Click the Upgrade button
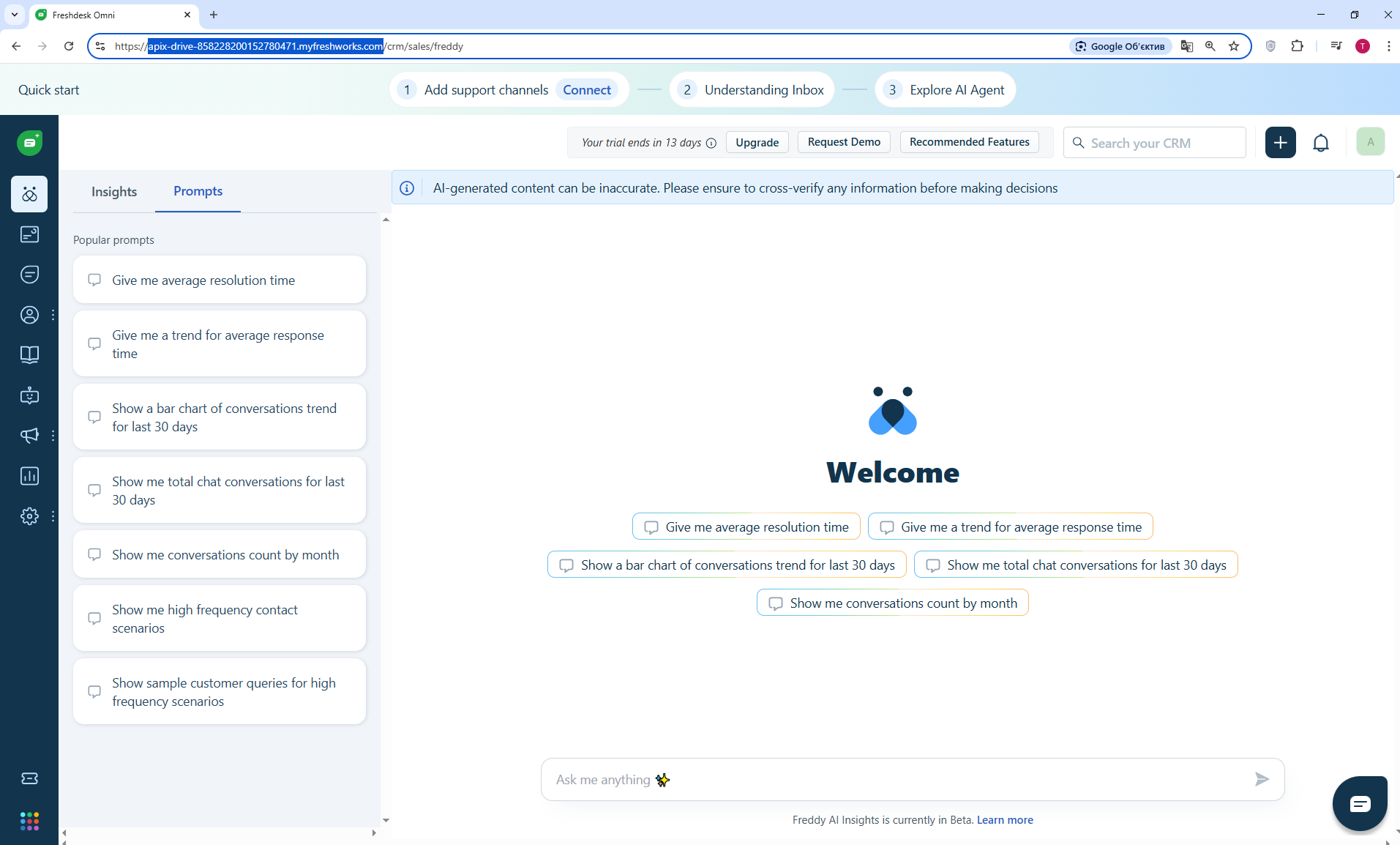1400x845 pixels. point(757,142)
